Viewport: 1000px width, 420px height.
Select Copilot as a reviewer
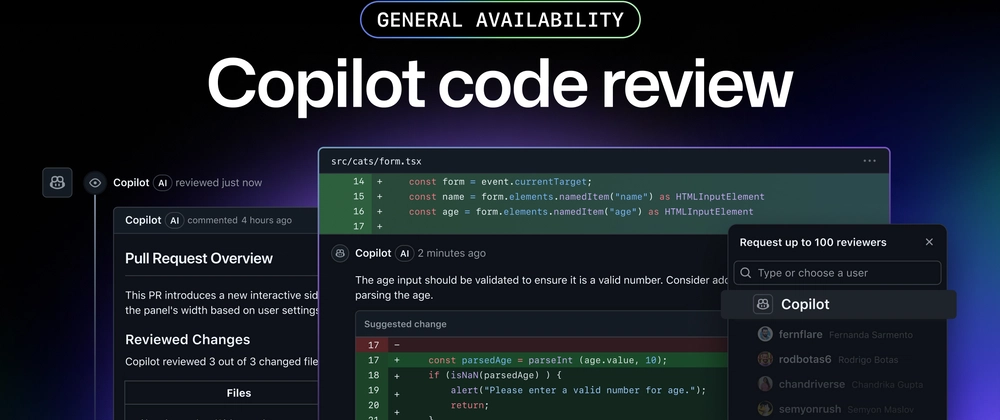point(838,305)
